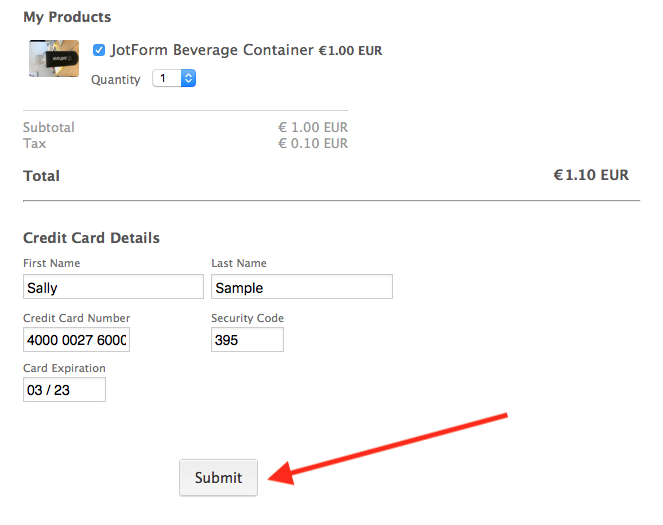Click the Security Code label
This screenshot has width=663, height=525.
coord(247,318)
